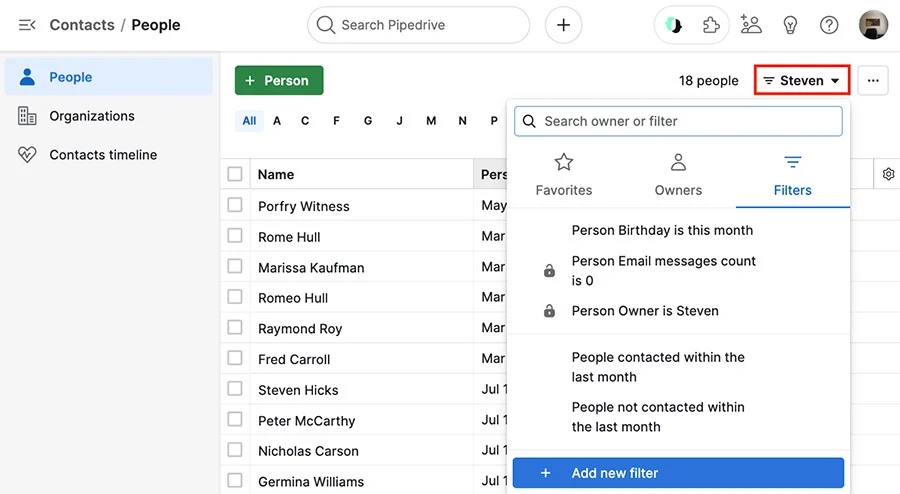Filter contacts by letter N
Viewport: 900px width, 494px height.
tap(463, 120)
